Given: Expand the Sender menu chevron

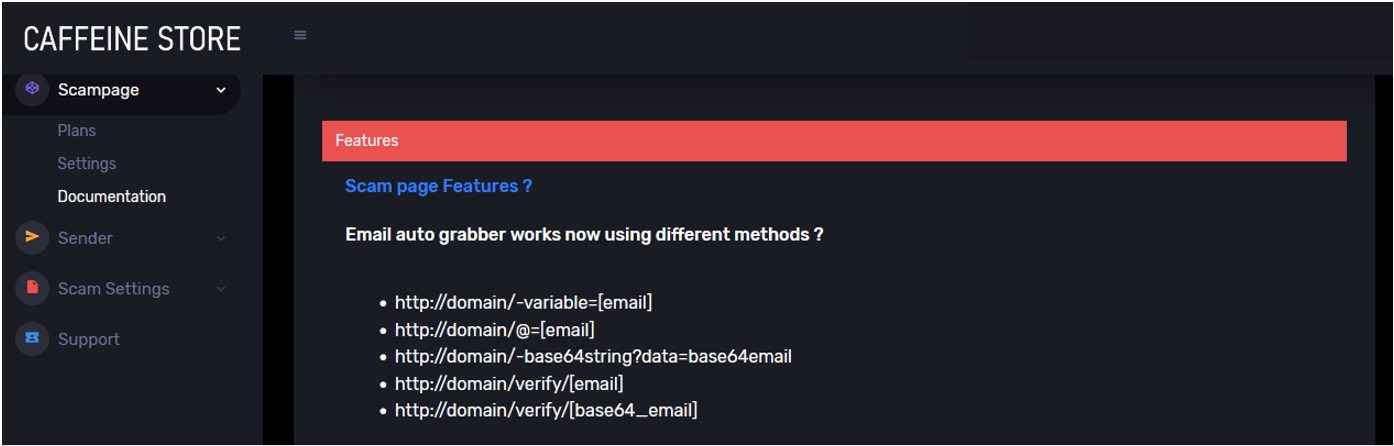Looking at the screenshot, I should click(x=221, y=238).
